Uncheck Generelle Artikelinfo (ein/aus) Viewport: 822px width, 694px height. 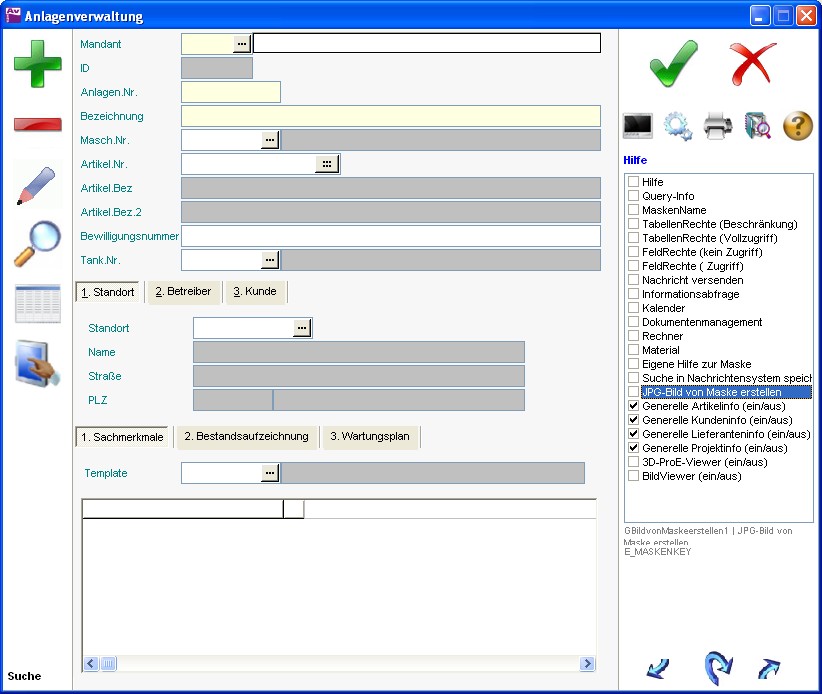pyautogui.click(x=633, y=407)
